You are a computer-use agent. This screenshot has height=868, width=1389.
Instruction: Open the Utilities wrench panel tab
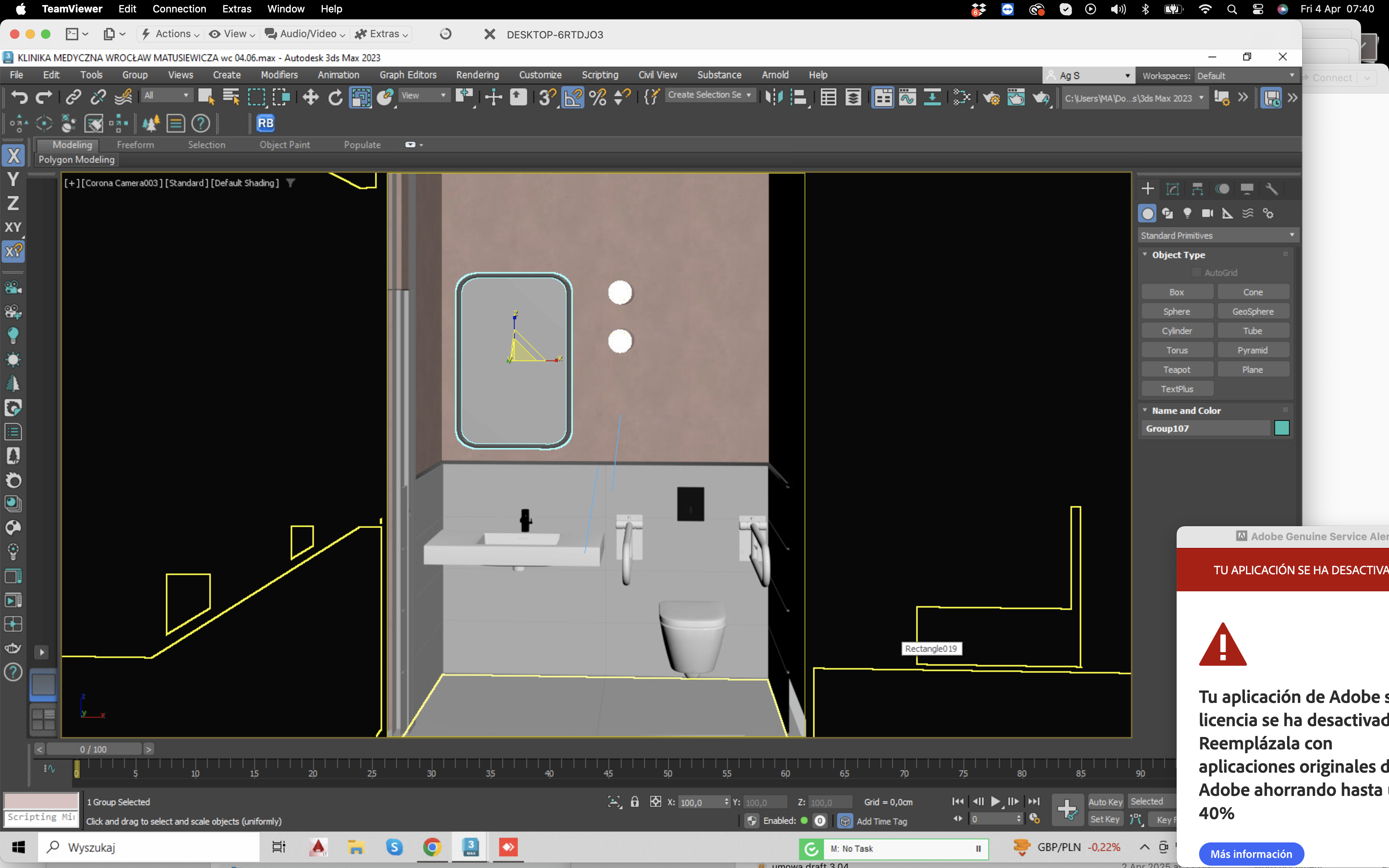coord(1271,189)
